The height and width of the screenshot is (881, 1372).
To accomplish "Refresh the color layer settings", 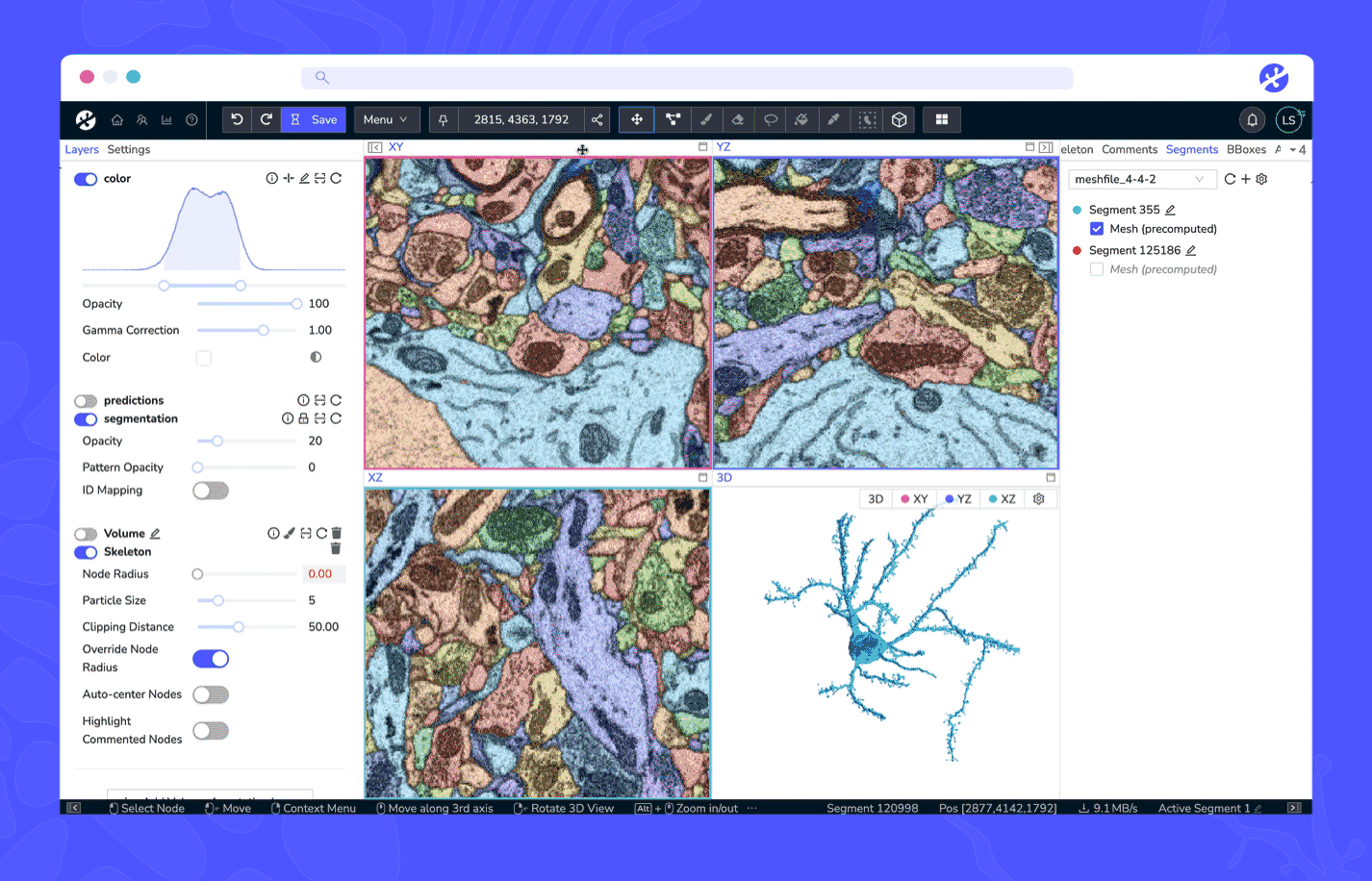I will point(336,178).
